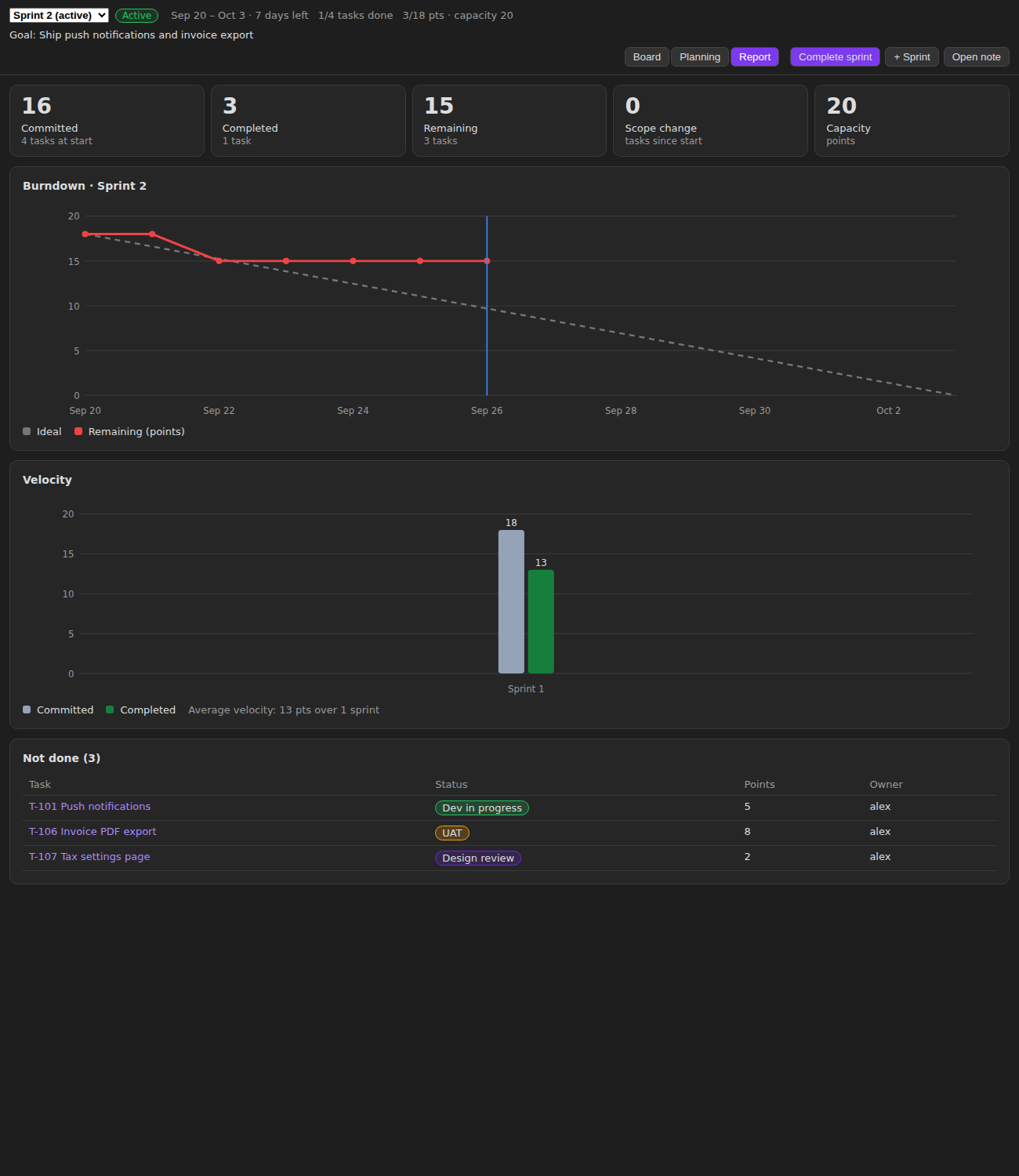Click the Design review status badge
Viewport: 1019px width, 1176px height.
click(x=478, y=858)
